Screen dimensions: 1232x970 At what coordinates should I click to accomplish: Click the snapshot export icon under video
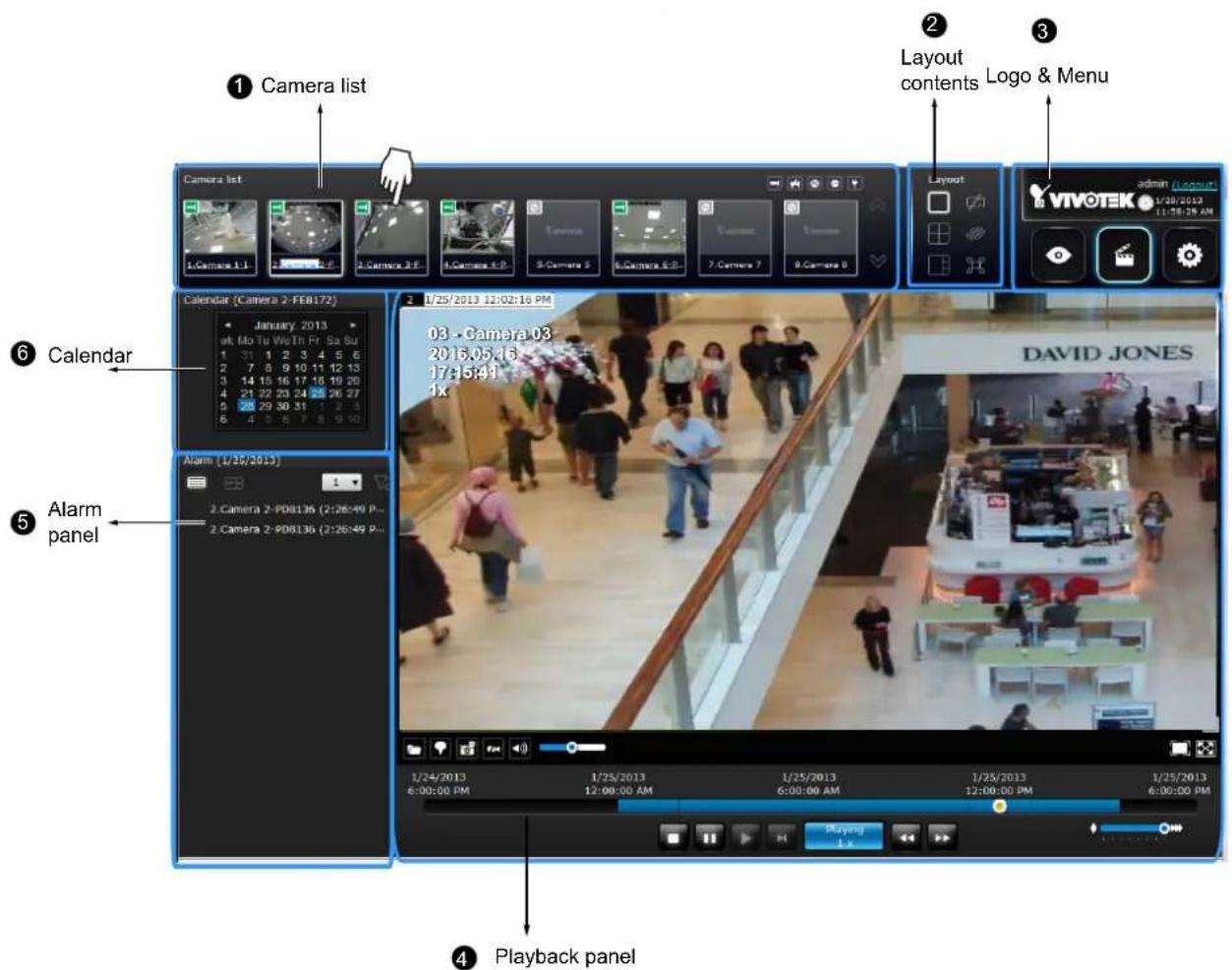click(x=467, y=749)
